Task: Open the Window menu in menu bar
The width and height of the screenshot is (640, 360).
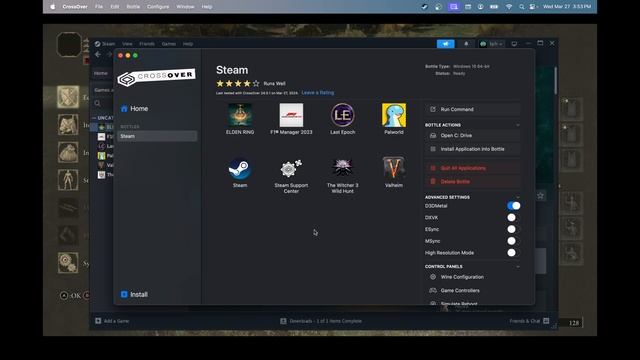Action: [x=185, y=7]
